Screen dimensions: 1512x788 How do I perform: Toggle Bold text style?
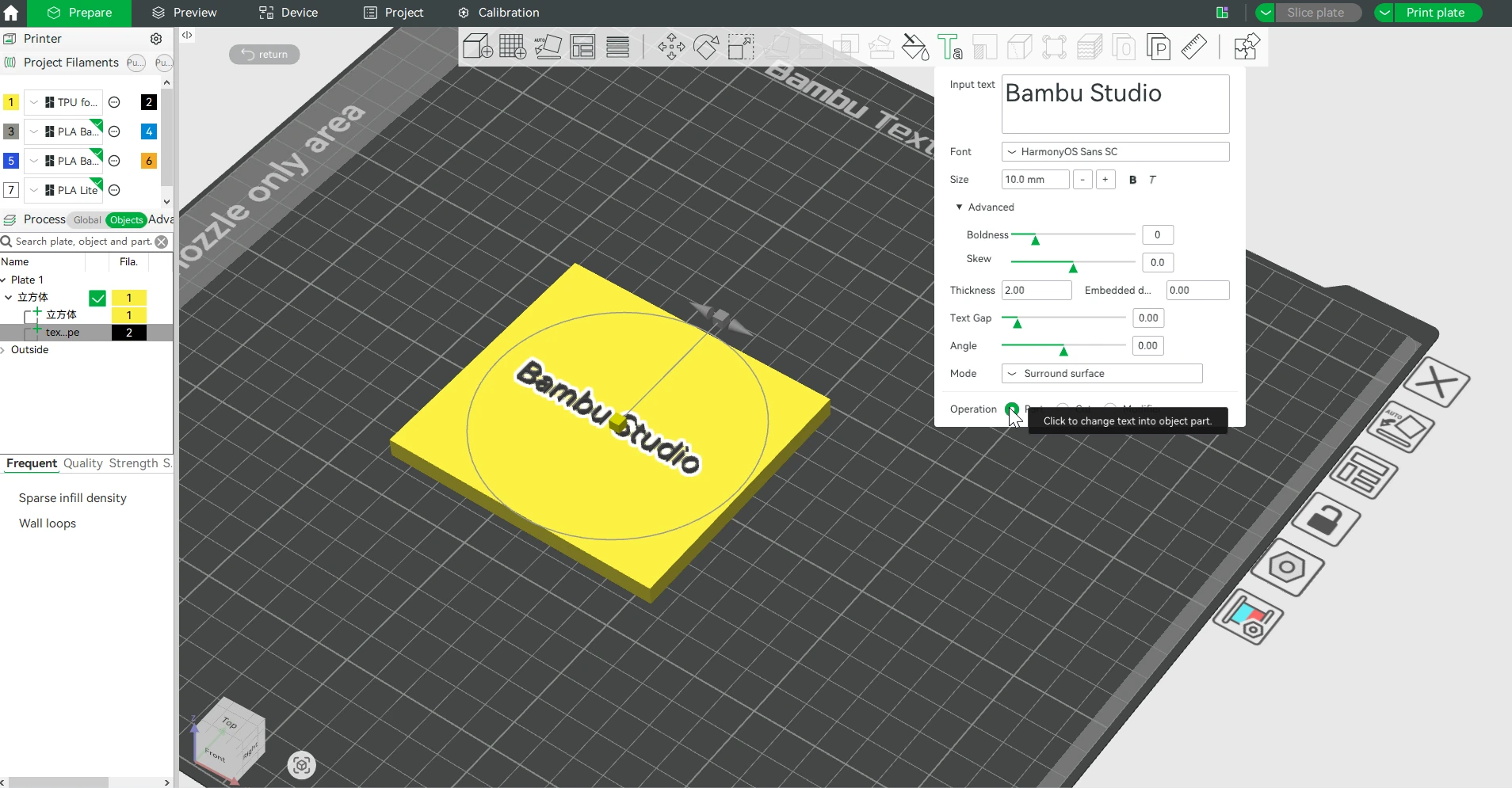[1132, 180]
